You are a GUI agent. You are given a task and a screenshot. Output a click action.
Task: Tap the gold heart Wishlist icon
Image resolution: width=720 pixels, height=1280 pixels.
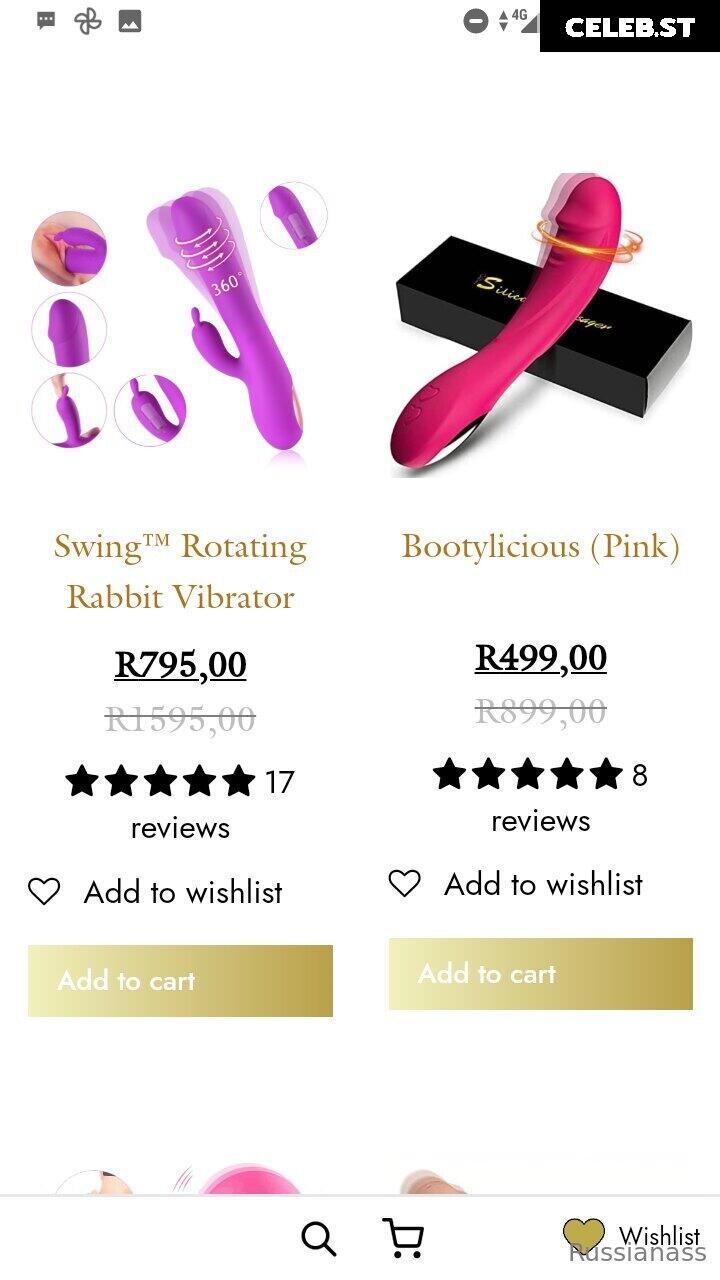point(584,1236)
